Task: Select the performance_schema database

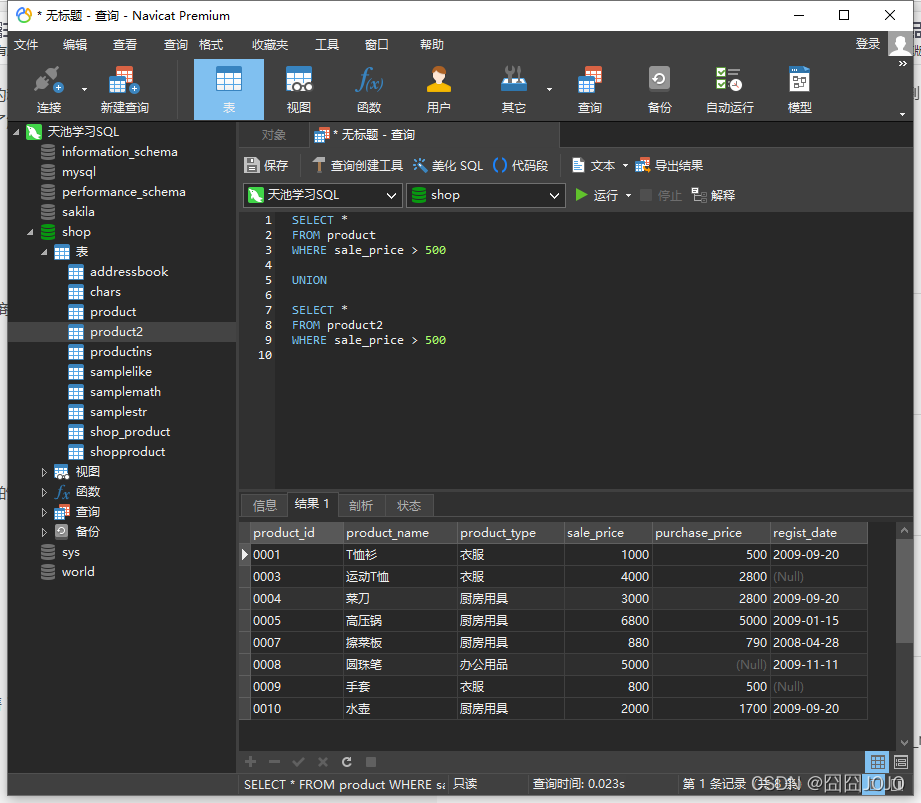Action: tap(122, 191)
